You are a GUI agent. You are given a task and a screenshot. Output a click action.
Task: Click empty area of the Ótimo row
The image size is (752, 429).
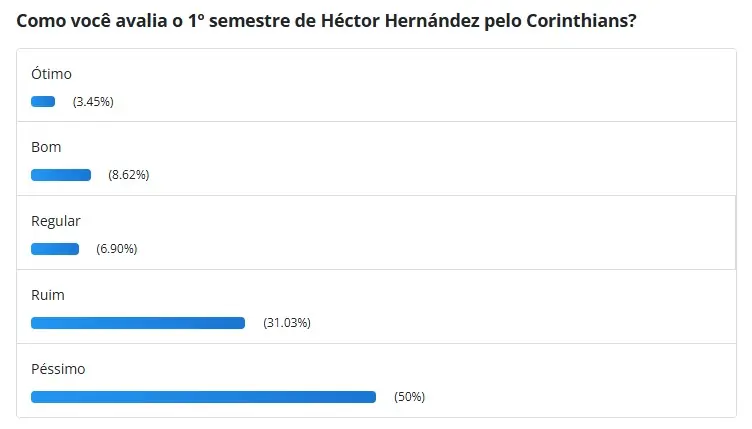(432, 85)
